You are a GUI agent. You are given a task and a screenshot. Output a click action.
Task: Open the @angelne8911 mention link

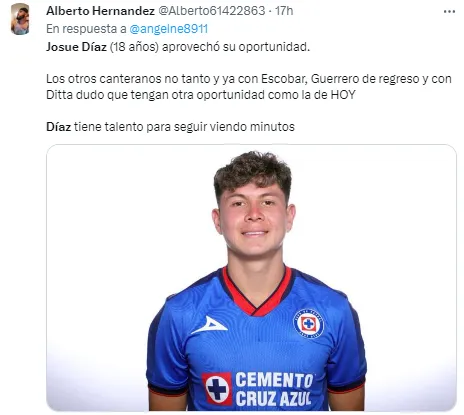[x=168, y=29]
